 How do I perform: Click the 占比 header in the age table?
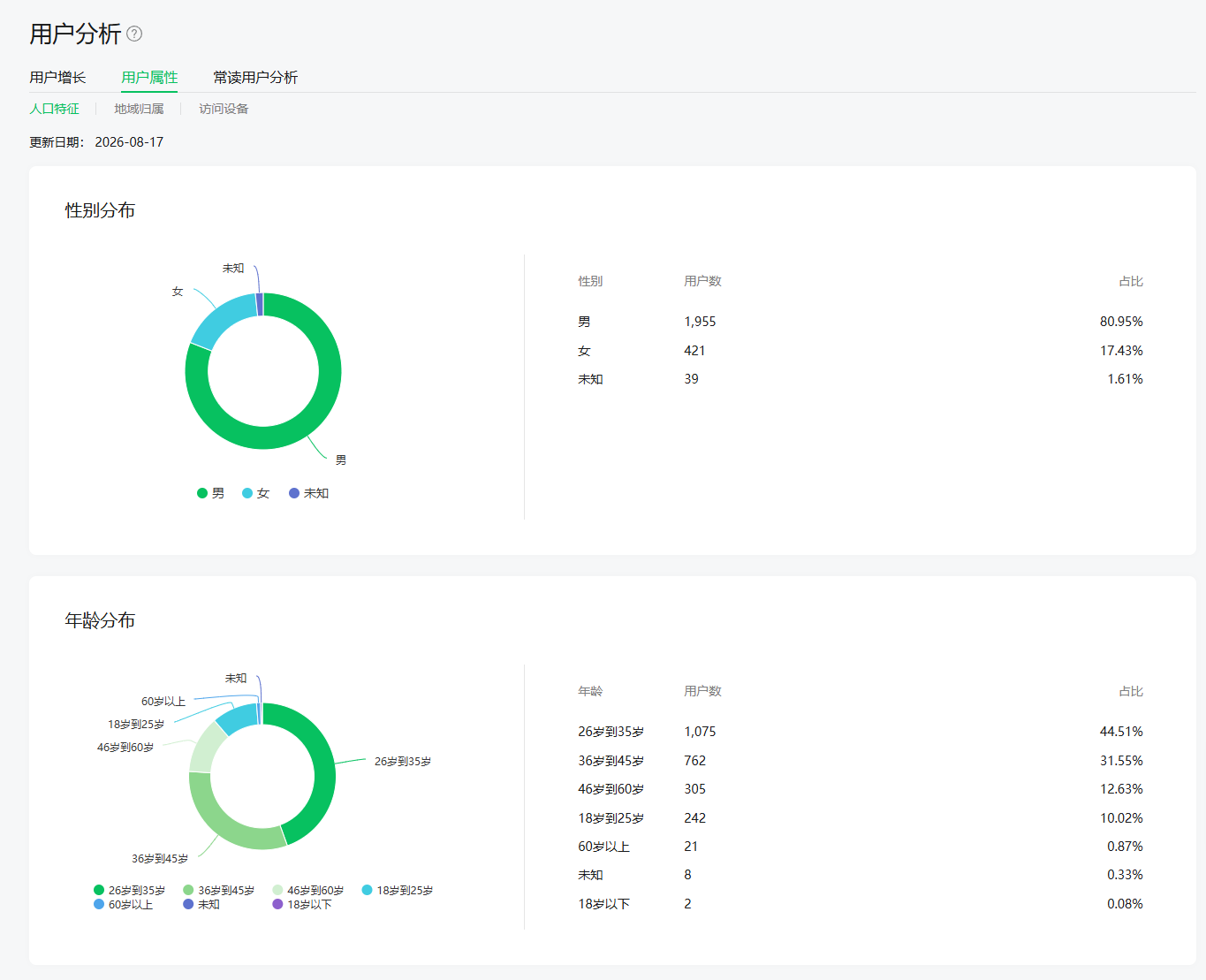click(1131, 691)
